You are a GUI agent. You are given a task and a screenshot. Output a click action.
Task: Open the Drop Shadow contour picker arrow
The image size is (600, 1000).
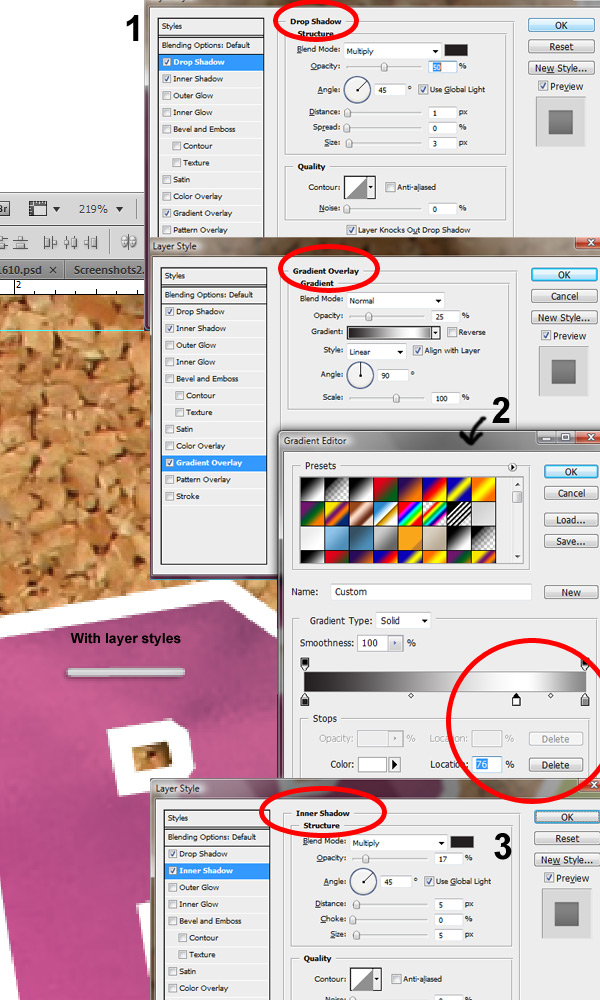(370, 188)
